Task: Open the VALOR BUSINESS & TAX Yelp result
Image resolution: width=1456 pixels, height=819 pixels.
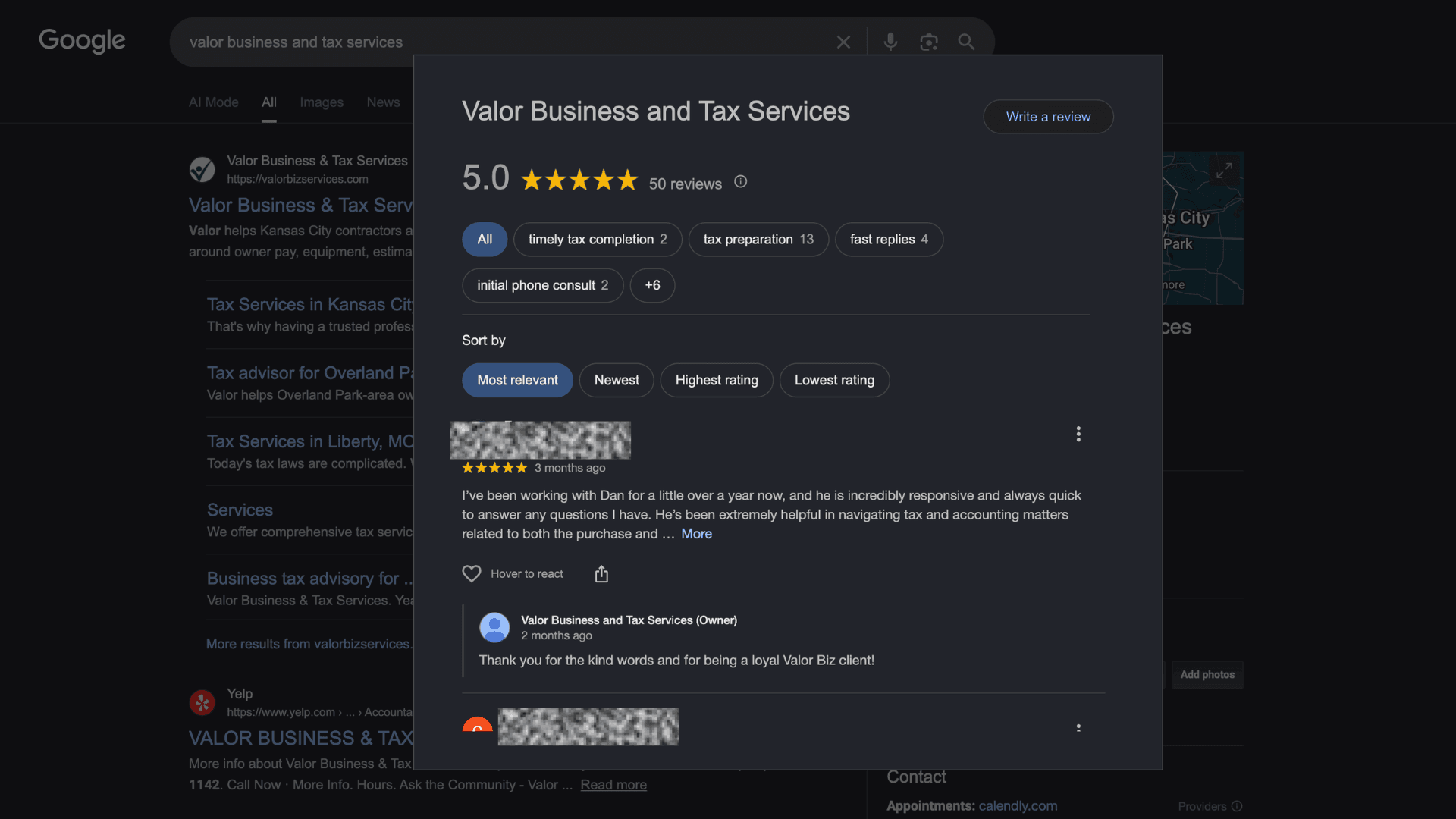Action: point(301,739)
